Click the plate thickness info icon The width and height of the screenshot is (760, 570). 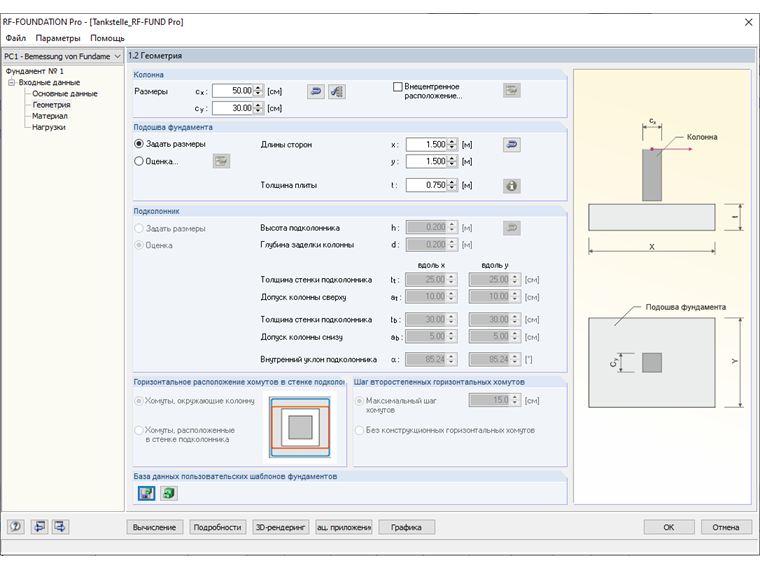(x=511, y=186)
